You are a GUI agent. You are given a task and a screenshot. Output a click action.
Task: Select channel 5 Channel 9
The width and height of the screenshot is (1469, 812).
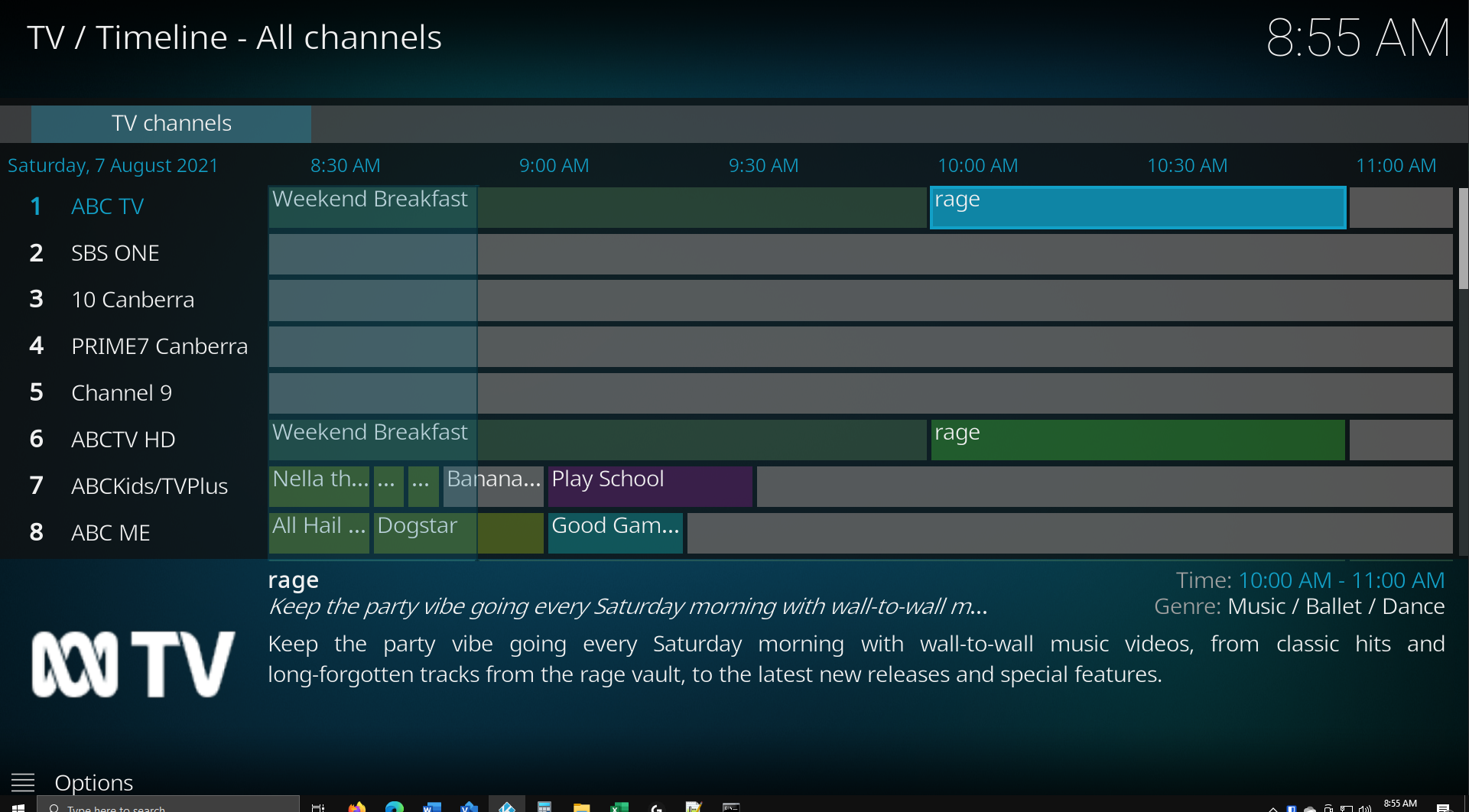134,393
